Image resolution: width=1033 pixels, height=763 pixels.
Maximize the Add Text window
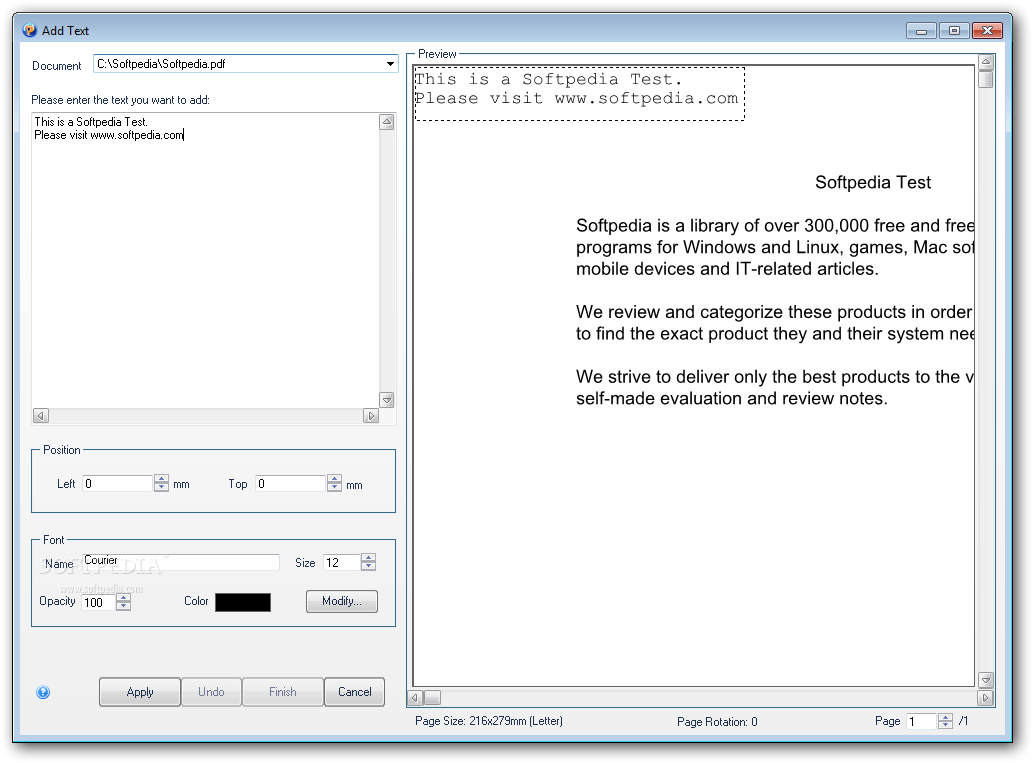(954, 30)
